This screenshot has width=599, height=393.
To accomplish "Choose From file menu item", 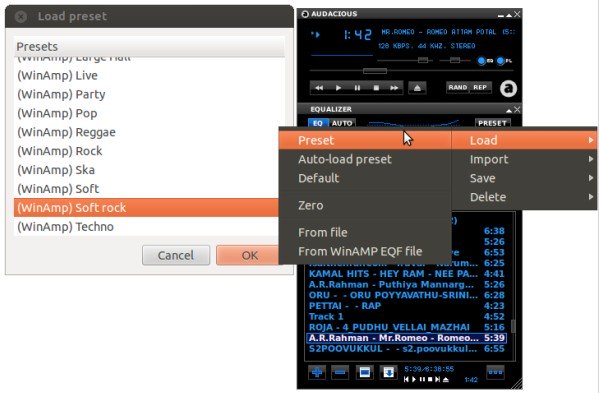I will coord(365,233).
